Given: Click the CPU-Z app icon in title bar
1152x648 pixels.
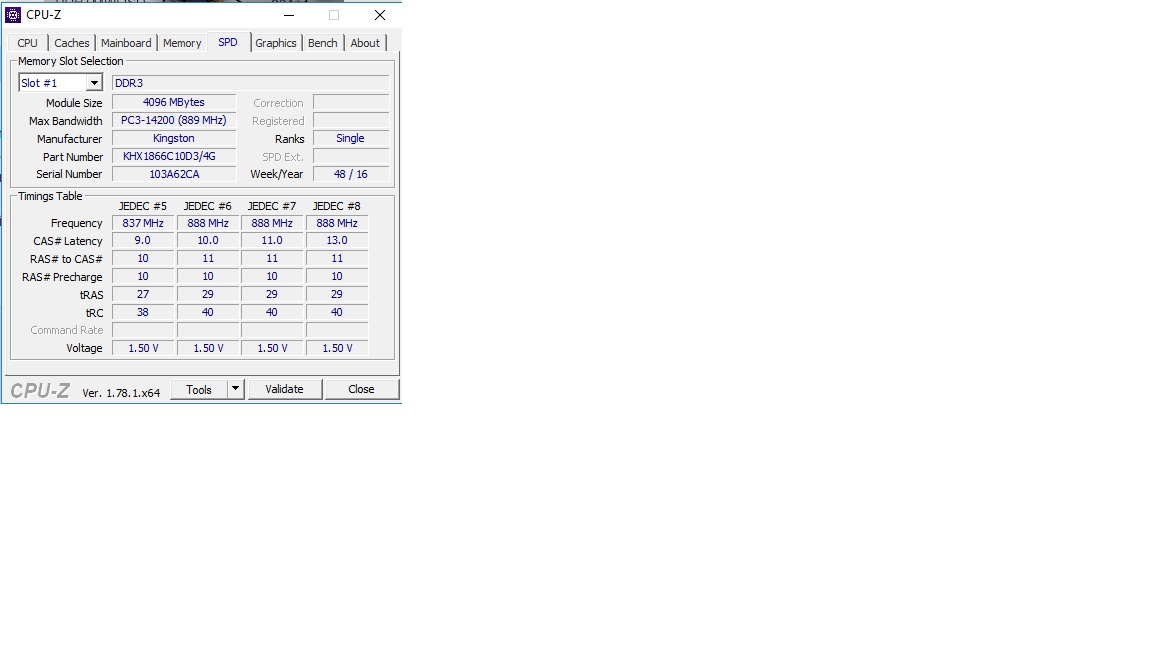Looking at the screenshot, I should point(13,15).
